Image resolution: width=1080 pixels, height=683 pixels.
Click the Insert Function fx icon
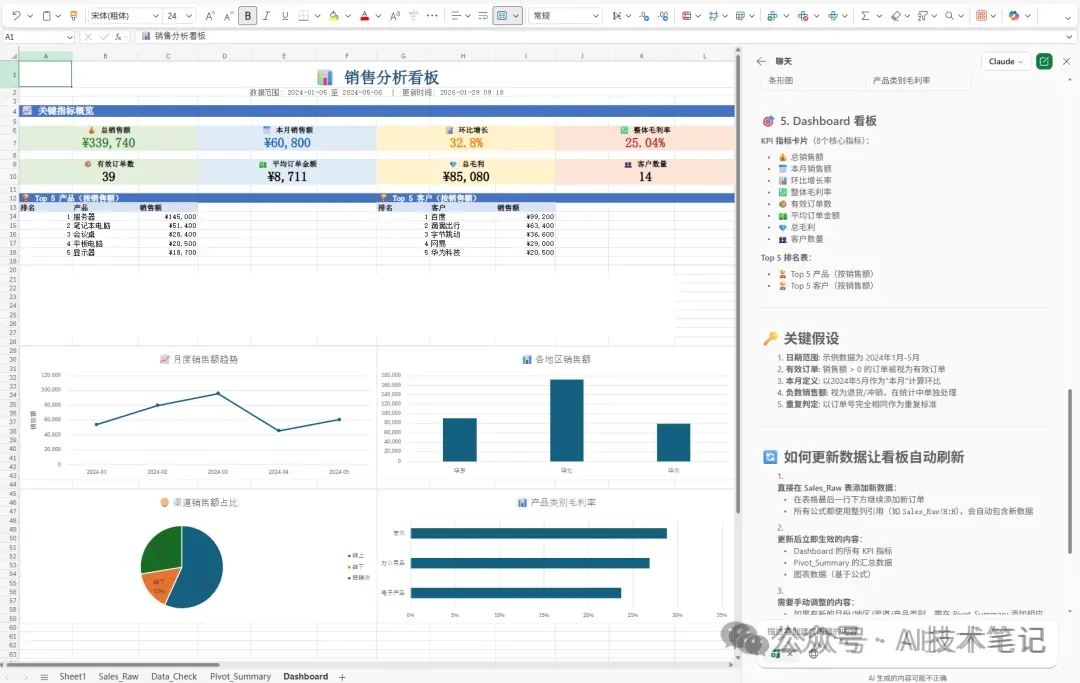tap(118, 36)
